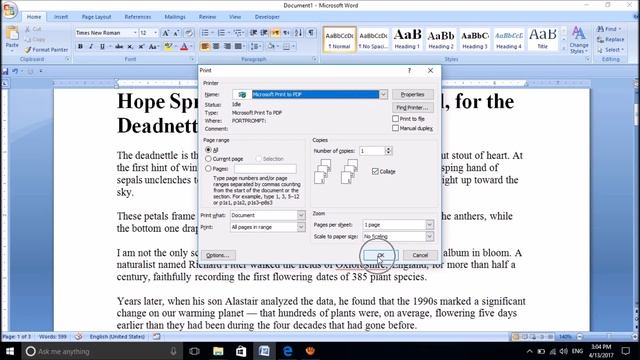Click the font color swatch
Viewport: 640px width, 360px height.
[x=184, y=47]
